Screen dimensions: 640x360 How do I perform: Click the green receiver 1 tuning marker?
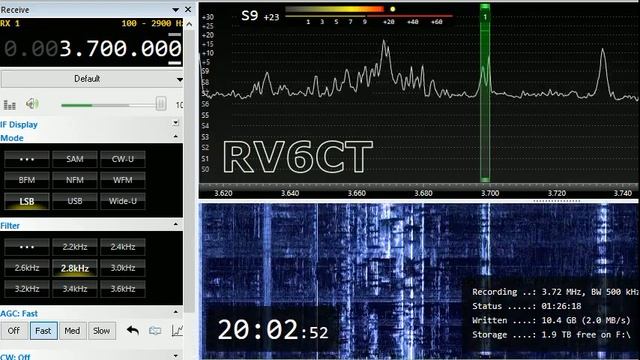point(485,93)
